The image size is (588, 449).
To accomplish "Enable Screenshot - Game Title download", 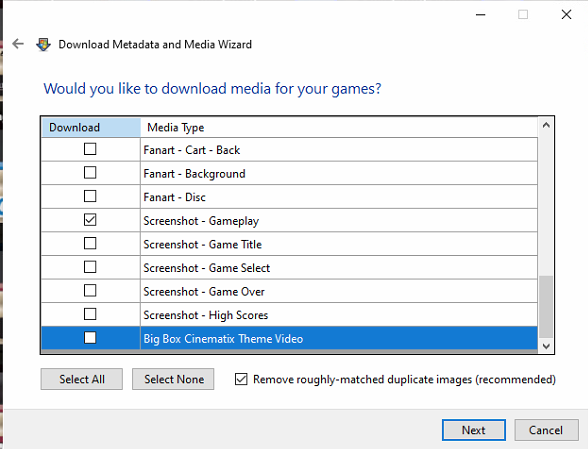I will [x=90, y=243].
